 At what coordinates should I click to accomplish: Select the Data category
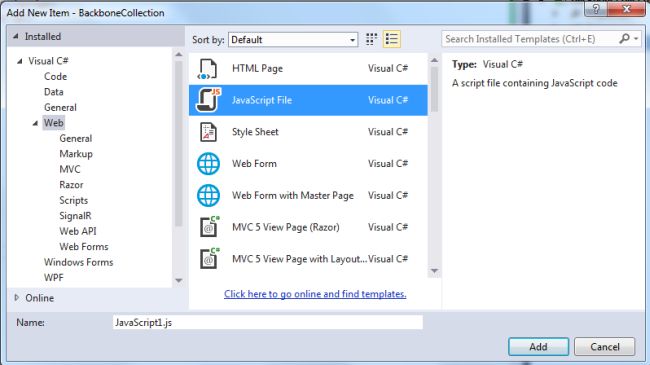(54, 92)
